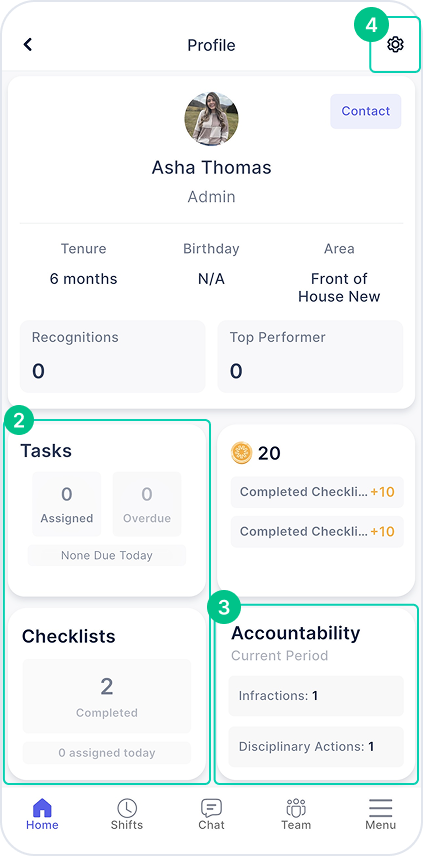Image resolution: width=423 pixels, height=856 pixels.
Task: Select the Assigned tasks tile
Action: point(67,504)
